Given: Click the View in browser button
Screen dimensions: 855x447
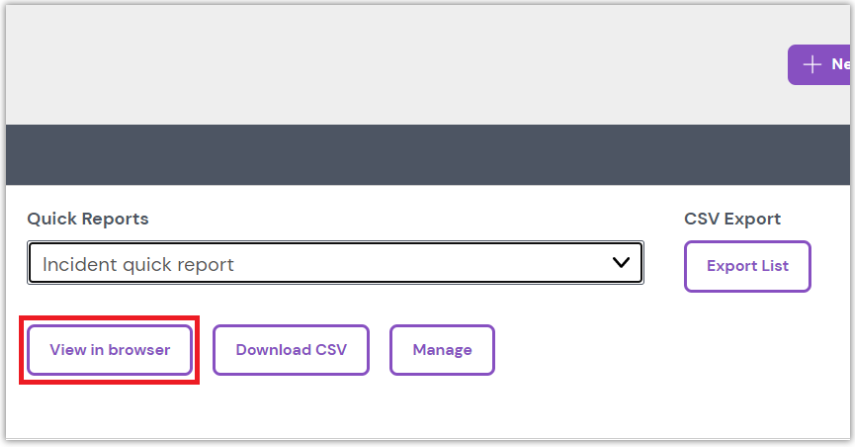Looking at the screenshot, I should (x=110, y=350).
